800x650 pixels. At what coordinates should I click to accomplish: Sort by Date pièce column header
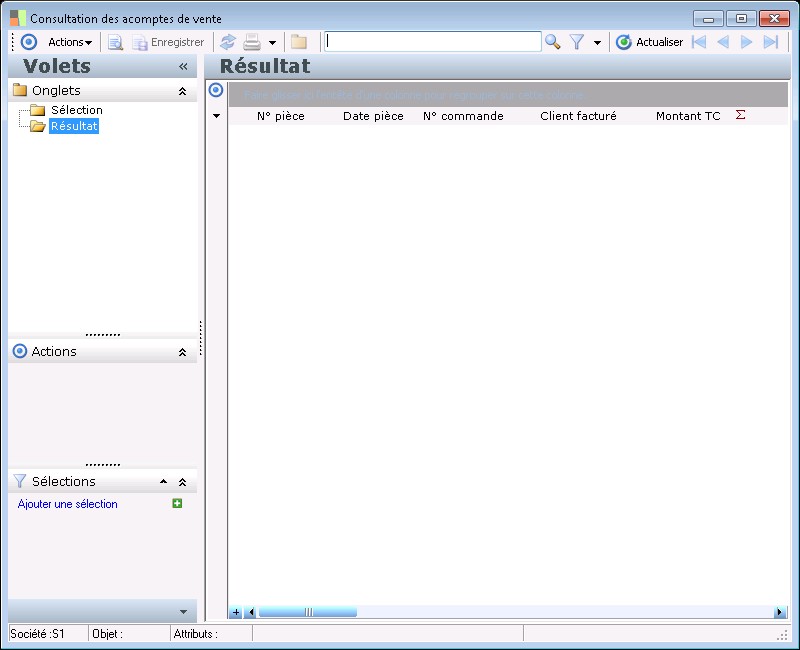tap(373, 116)
